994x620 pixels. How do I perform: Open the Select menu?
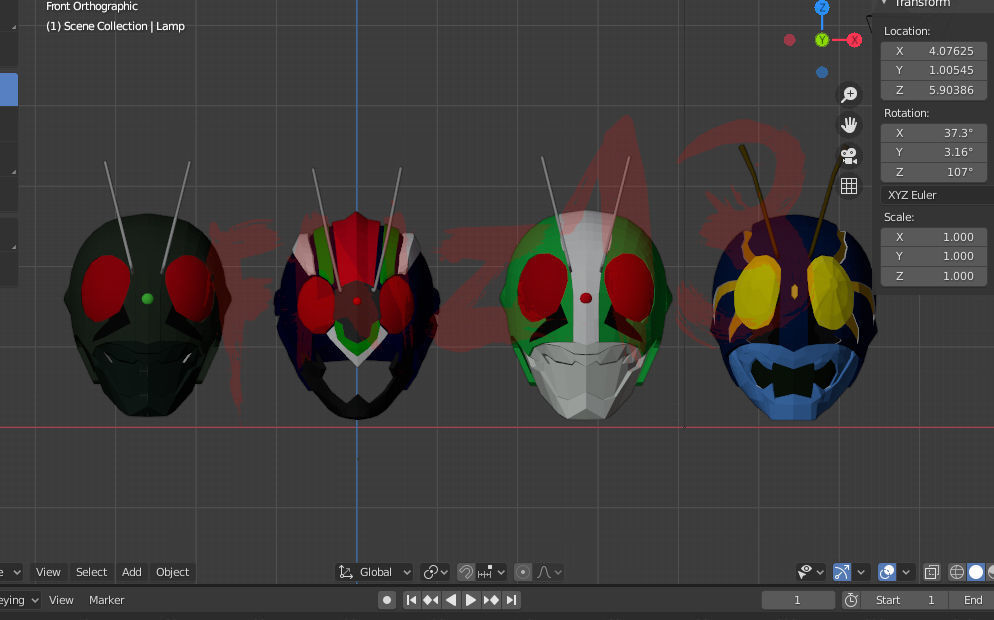click(x=91, y=572)
